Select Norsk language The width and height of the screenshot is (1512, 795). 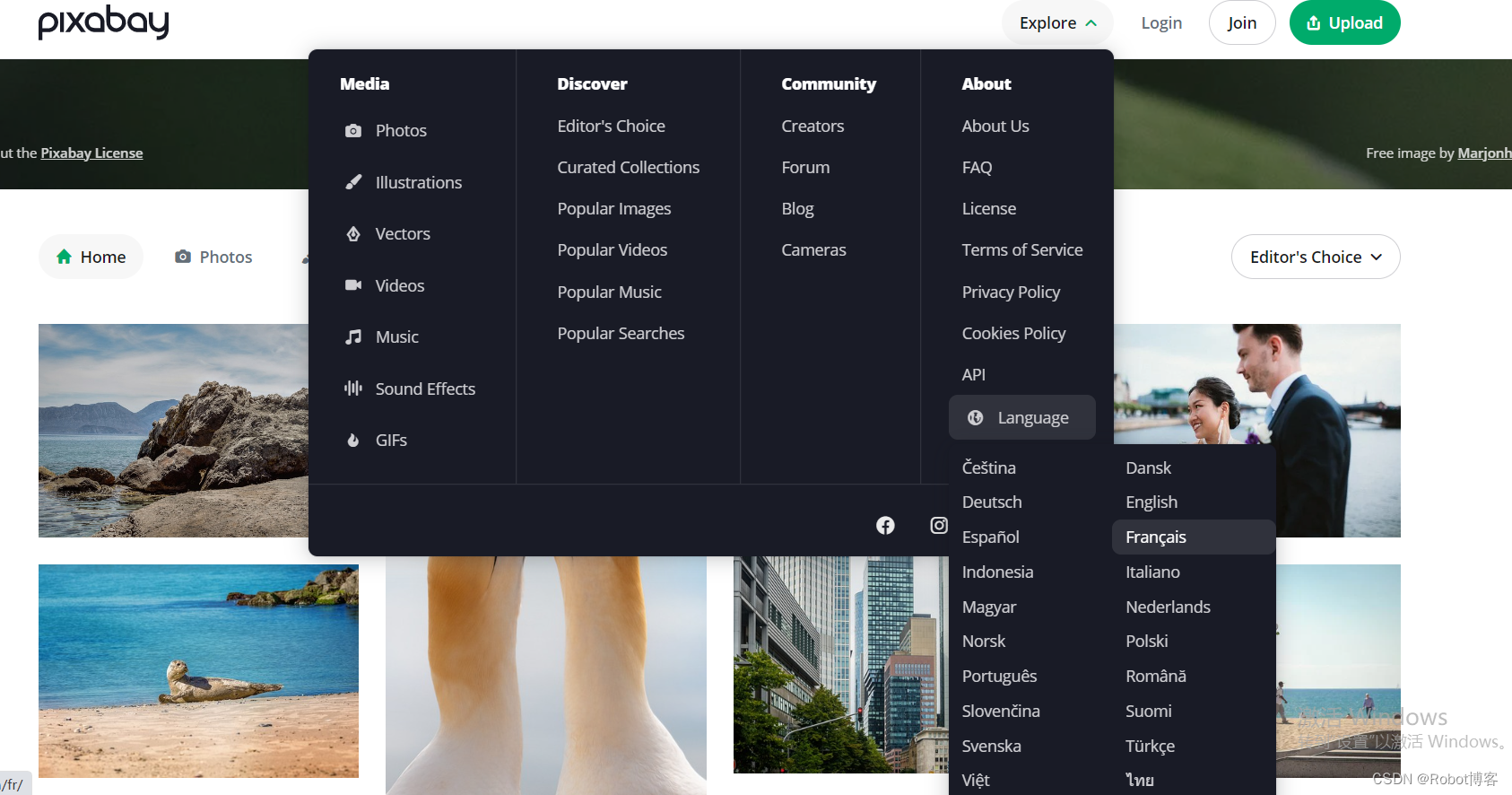pos(984,642)
